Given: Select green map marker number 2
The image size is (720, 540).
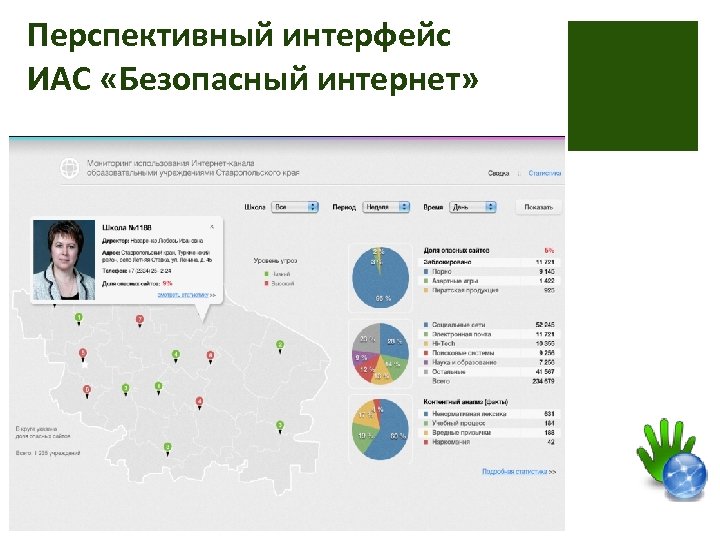Looking at the screenshot, I should click(x=280, y=346).
